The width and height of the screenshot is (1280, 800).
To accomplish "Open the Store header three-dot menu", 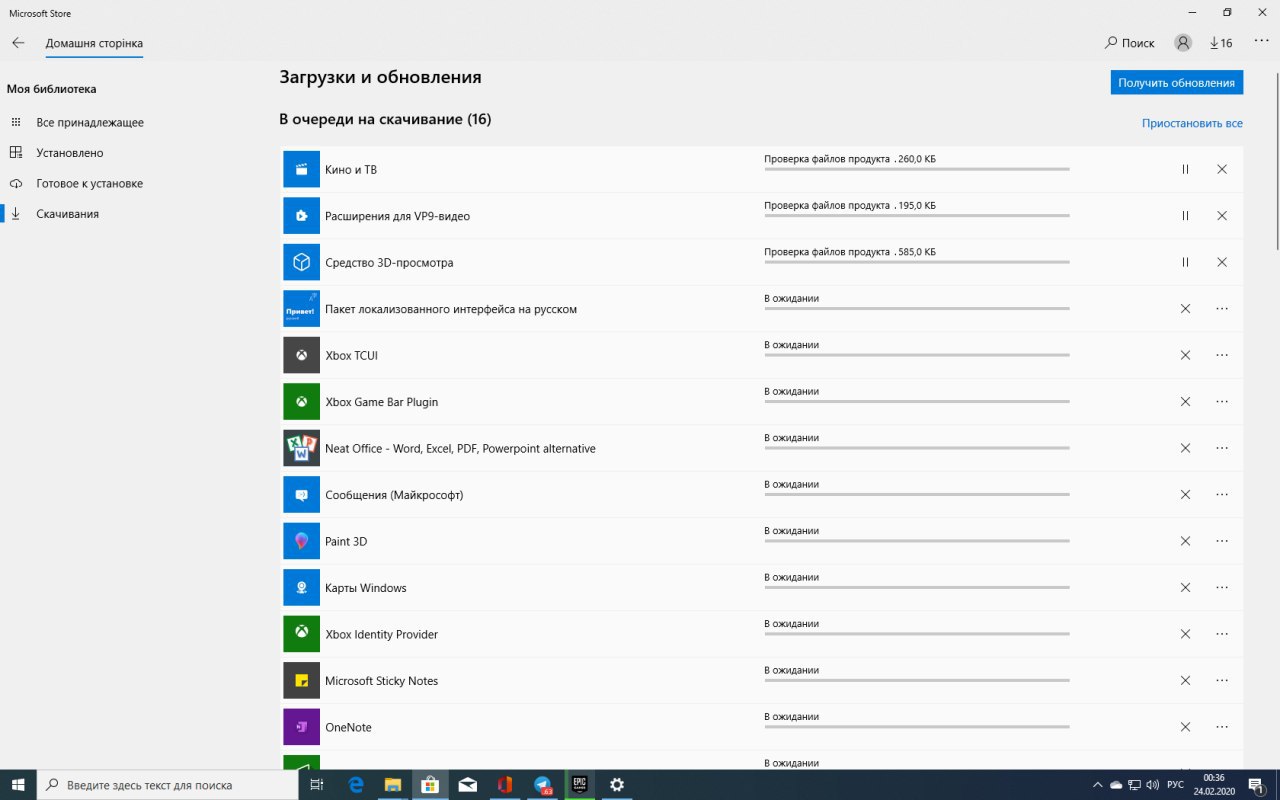I will (1260, 43).
